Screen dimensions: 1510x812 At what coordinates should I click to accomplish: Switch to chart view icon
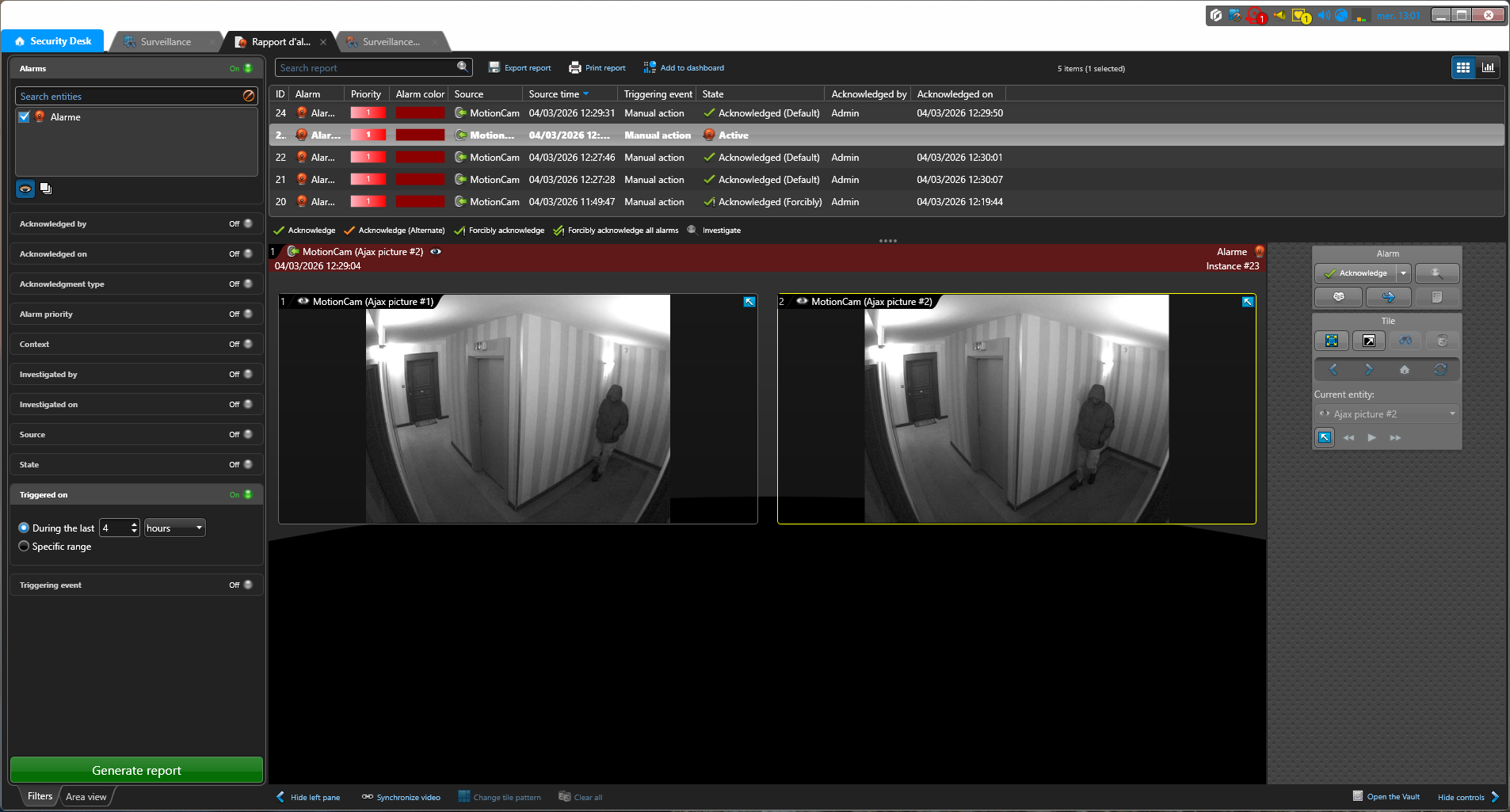pos(1488,68)
